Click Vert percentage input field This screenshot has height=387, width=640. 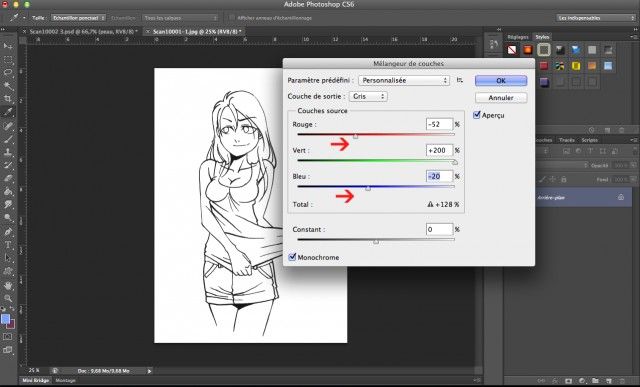click(x=439, y=150)
